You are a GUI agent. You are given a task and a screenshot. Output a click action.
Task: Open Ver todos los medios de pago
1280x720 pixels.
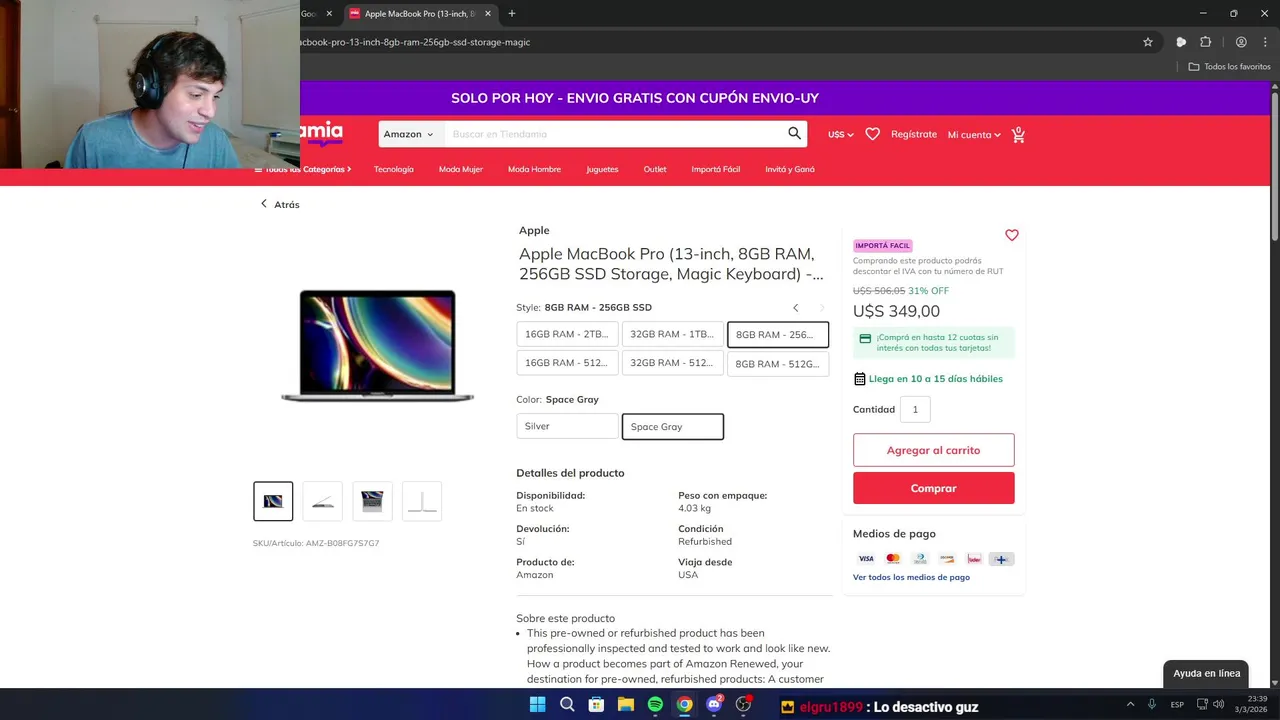click(911, 577)
